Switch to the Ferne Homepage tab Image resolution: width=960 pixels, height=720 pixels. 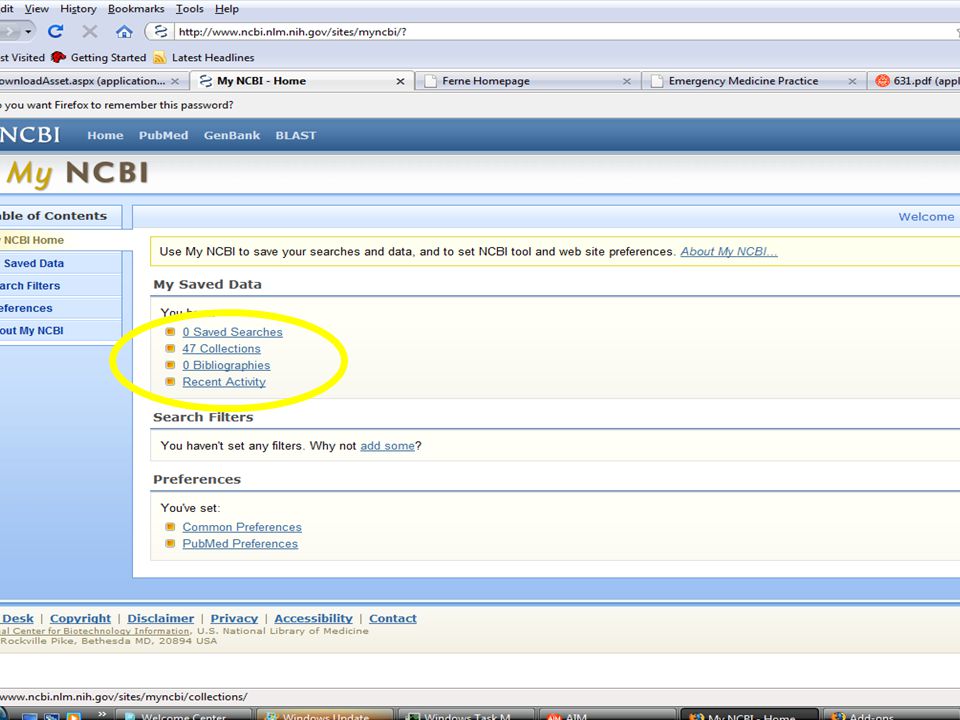(528, 81)
